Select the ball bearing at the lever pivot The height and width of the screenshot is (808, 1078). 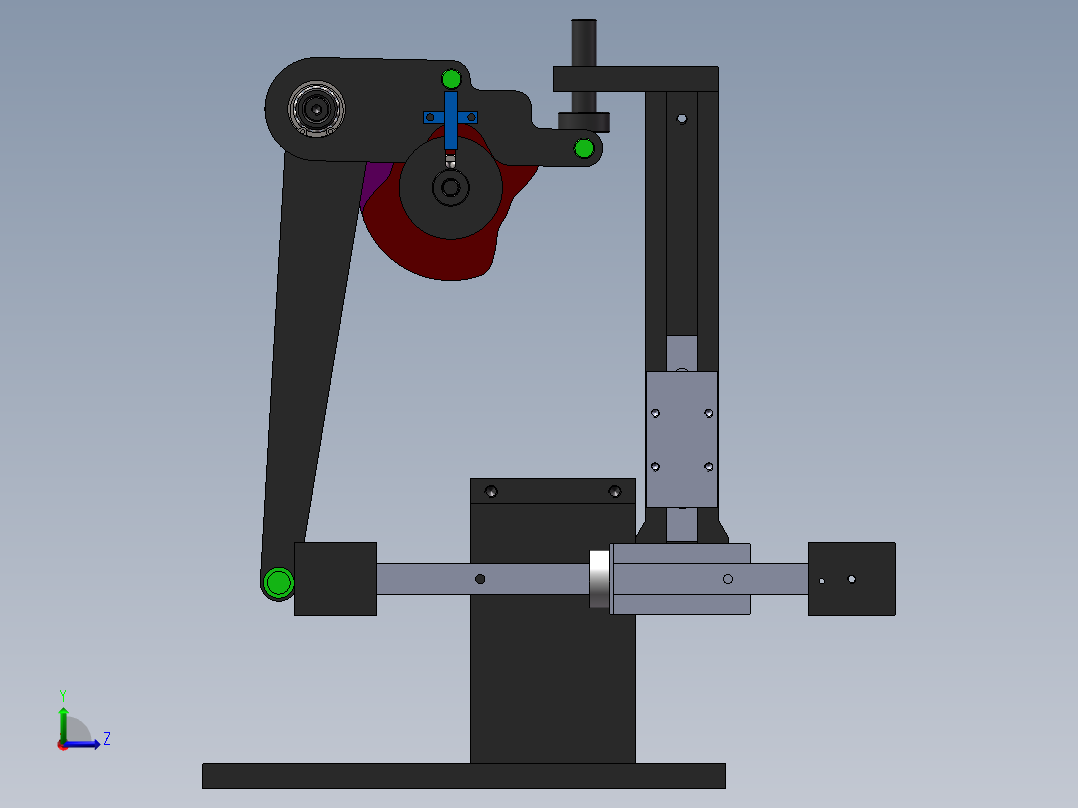[x=316, y=109]
